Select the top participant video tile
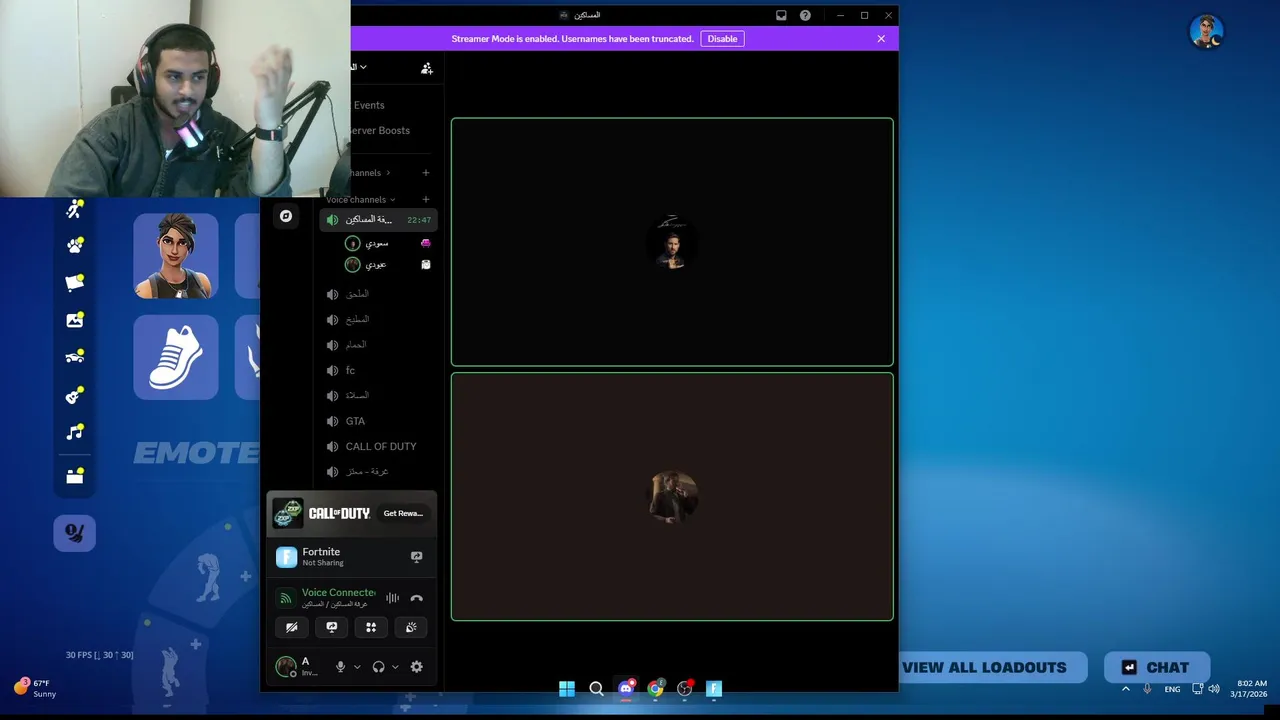The width and height of the screenshot is (1280, 720). coord(672,242)
